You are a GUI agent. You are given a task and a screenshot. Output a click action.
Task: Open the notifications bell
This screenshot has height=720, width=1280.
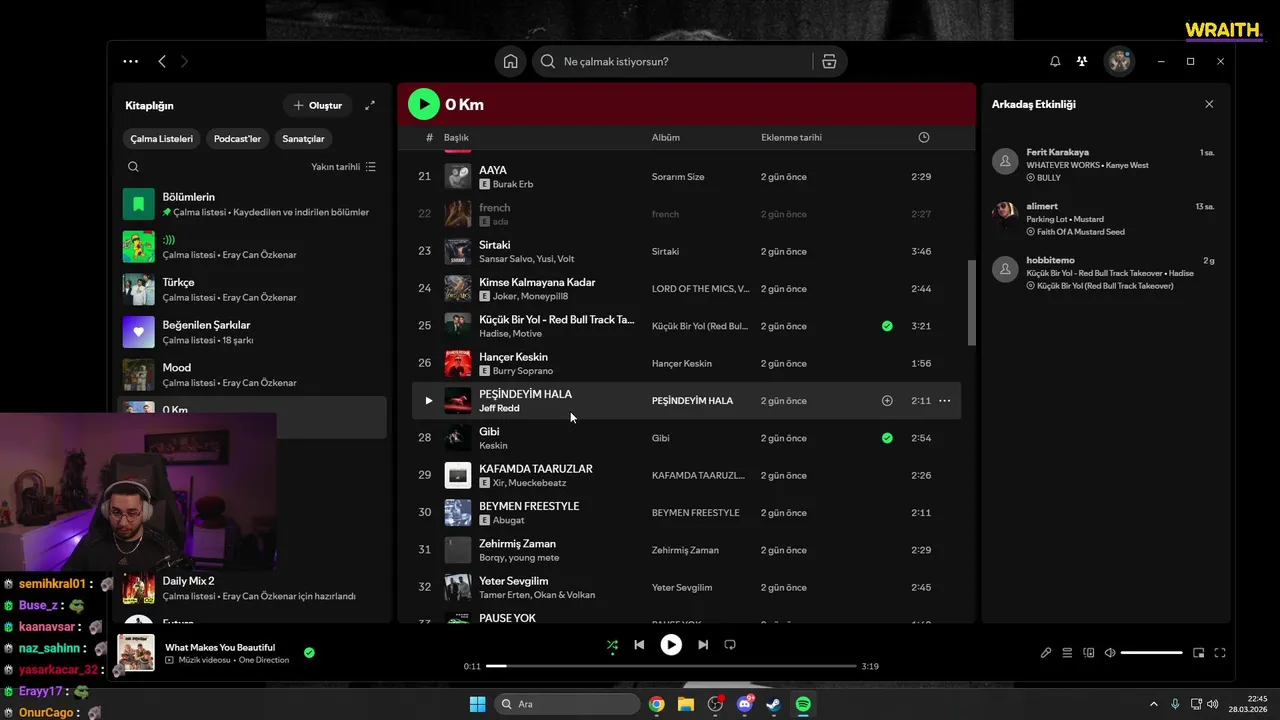point(1055,61)
